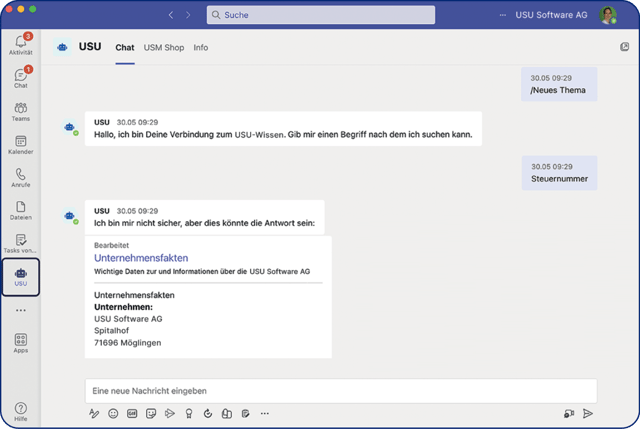
Task: Click the USU title in chat header
Action: [x=90, y=47]
